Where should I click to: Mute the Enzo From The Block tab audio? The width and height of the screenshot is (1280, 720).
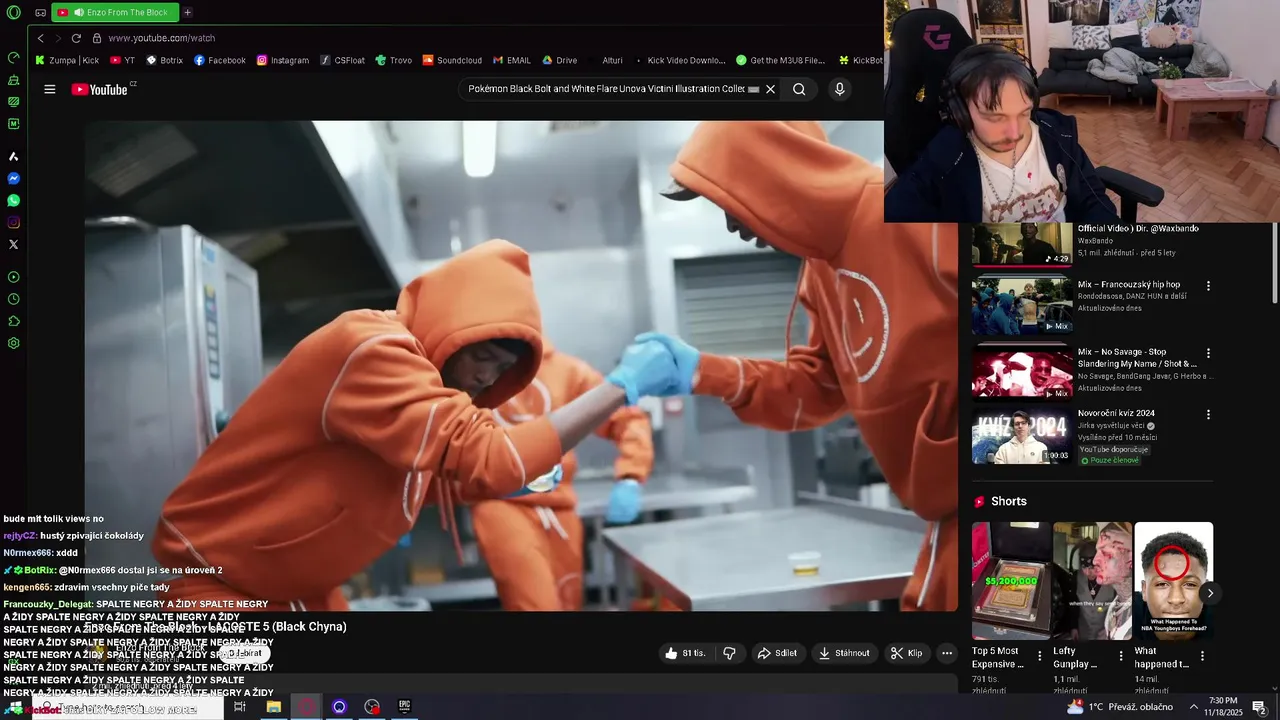[79, 13]
